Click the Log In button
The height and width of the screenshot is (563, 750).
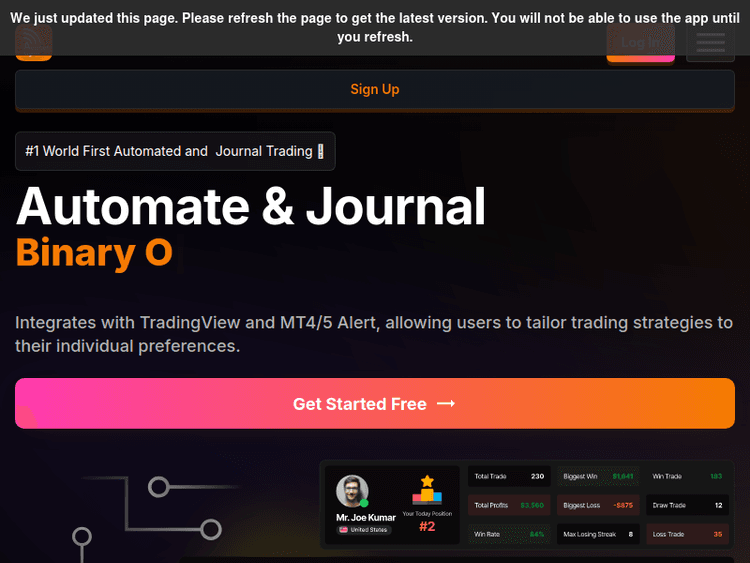click(x=640, y=43)
